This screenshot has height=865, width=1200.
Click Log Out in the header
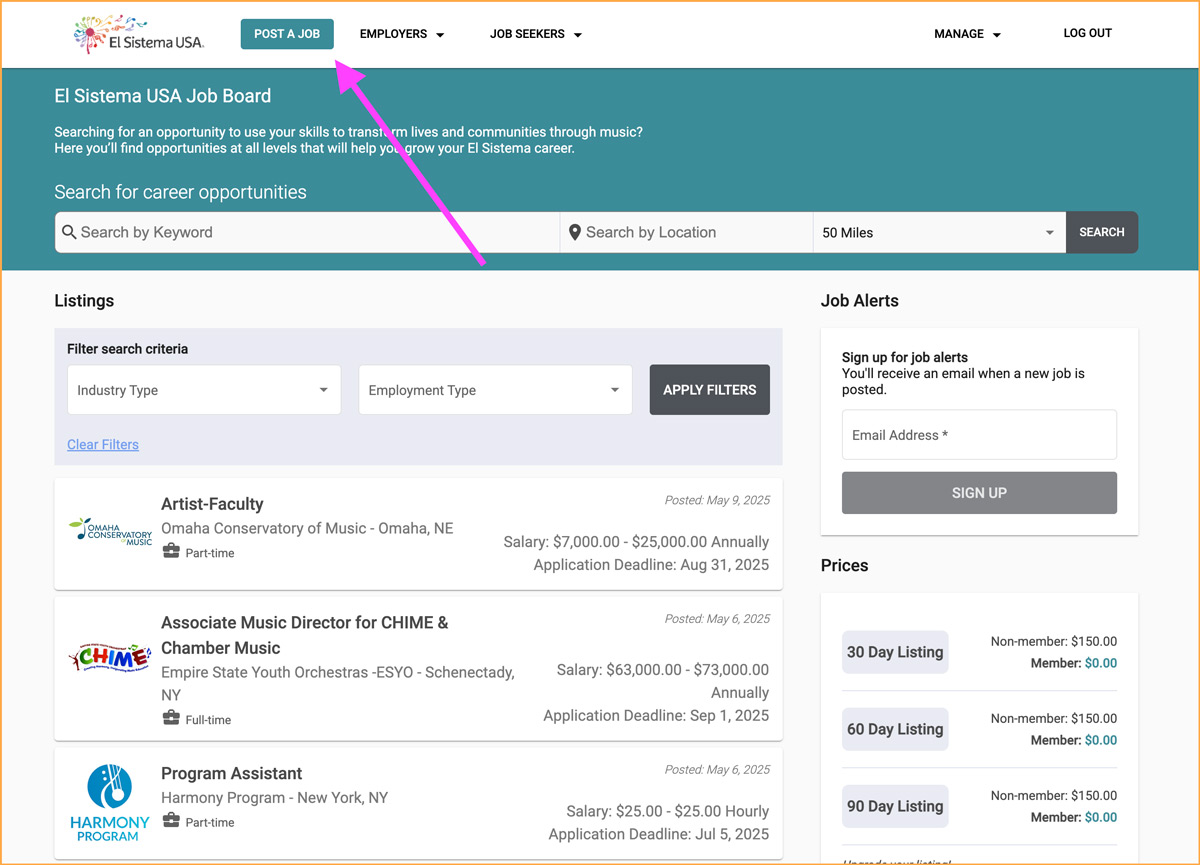click(x=1087, y=33)
